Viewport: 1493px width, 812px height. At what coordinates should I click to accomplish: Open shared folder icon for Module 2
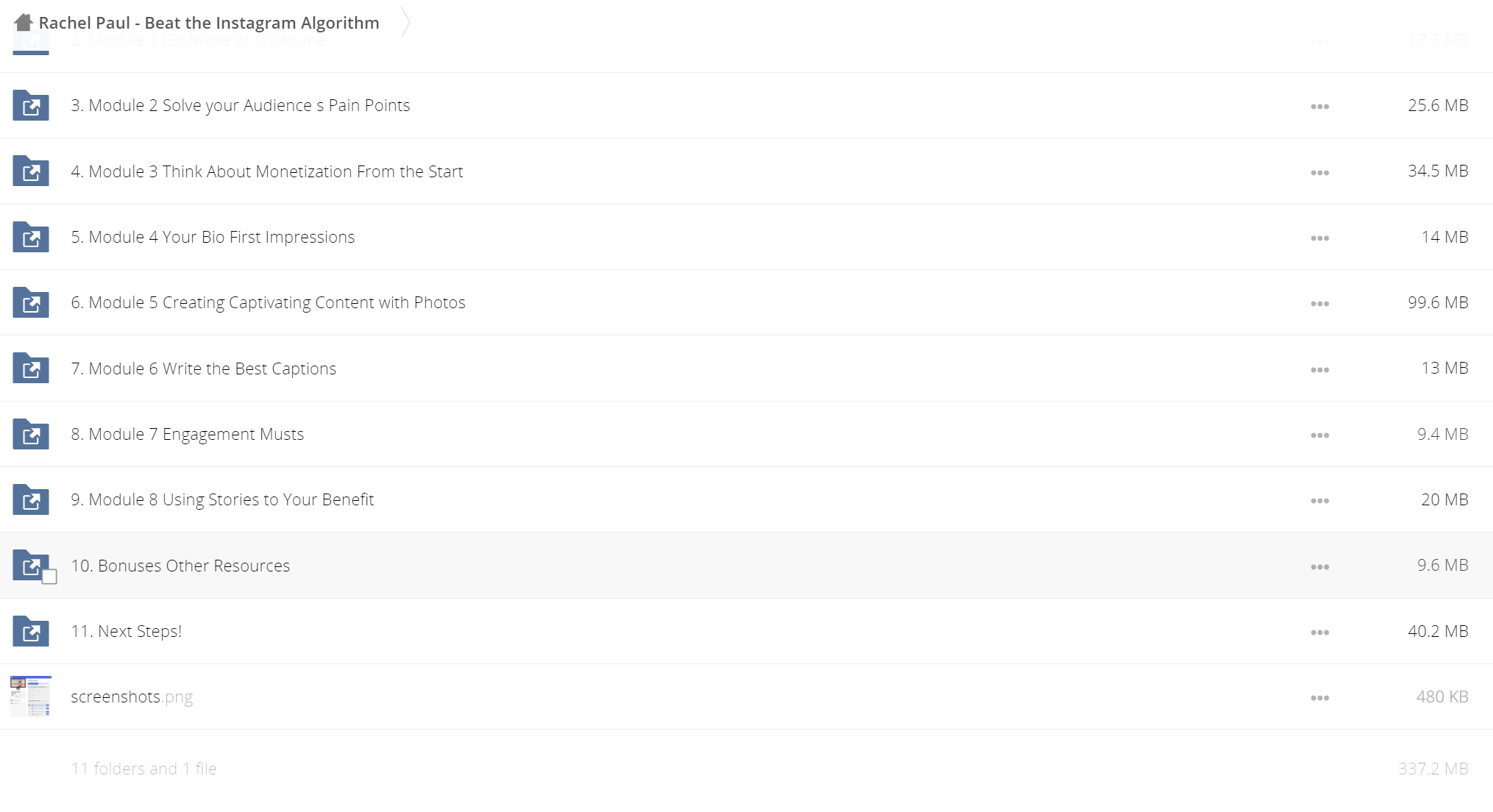coord(31,106)
